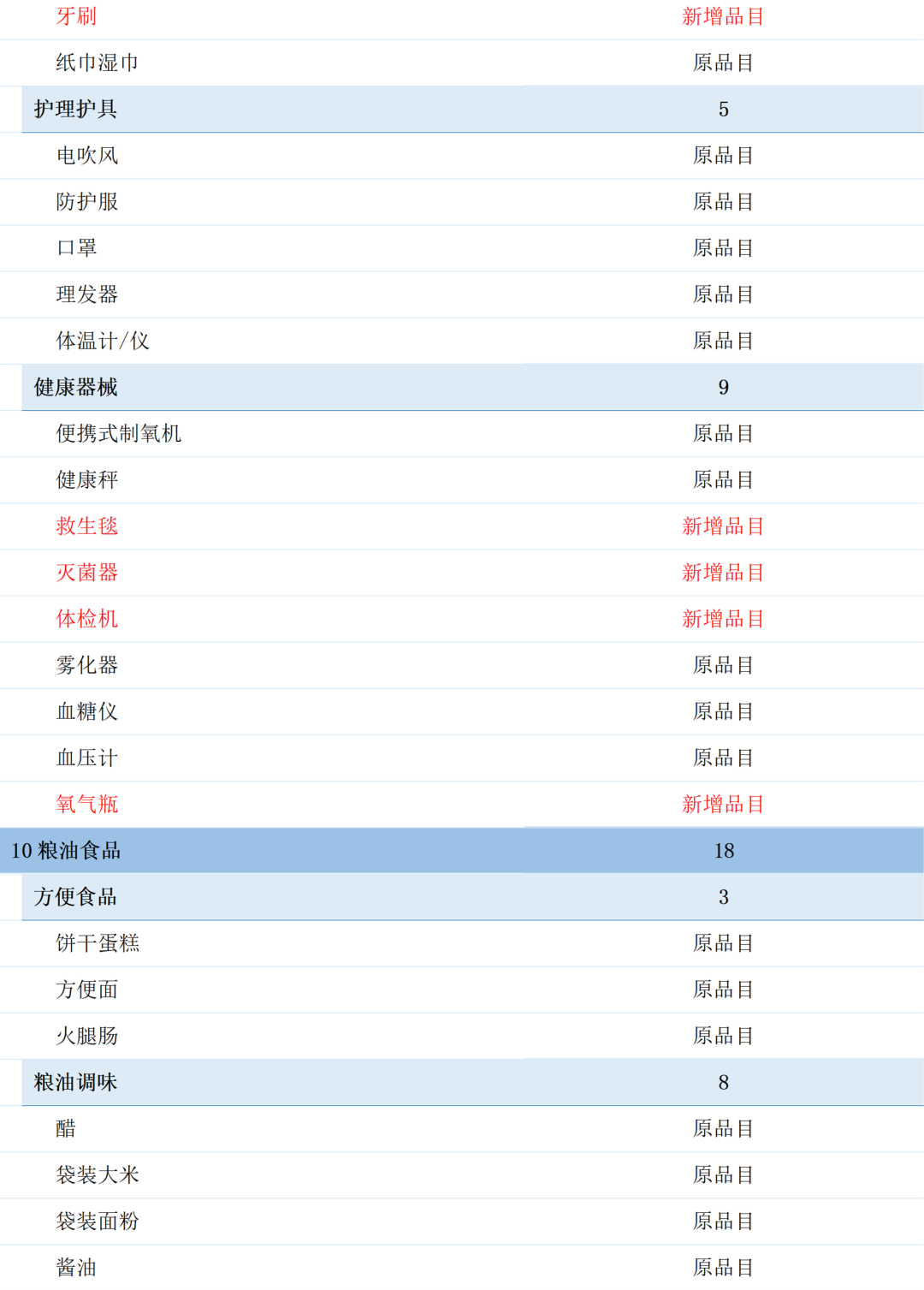Click the 雾化器 row
Screen dimensions: 924x1290
(x=88, y=665)
